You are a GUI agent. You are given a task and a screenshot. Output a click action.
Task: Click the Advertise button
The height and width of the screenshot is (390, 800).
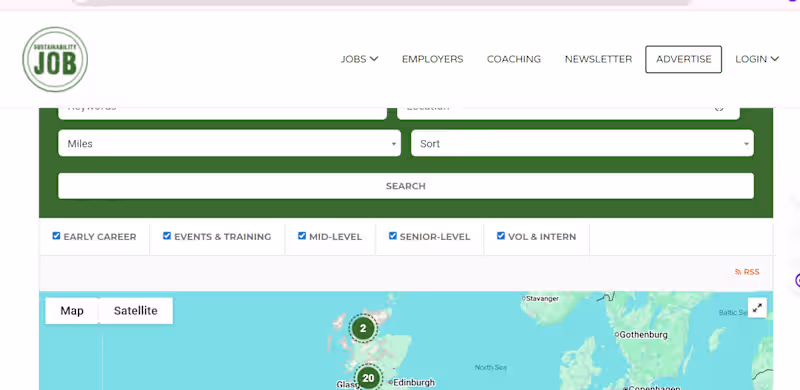684,59
